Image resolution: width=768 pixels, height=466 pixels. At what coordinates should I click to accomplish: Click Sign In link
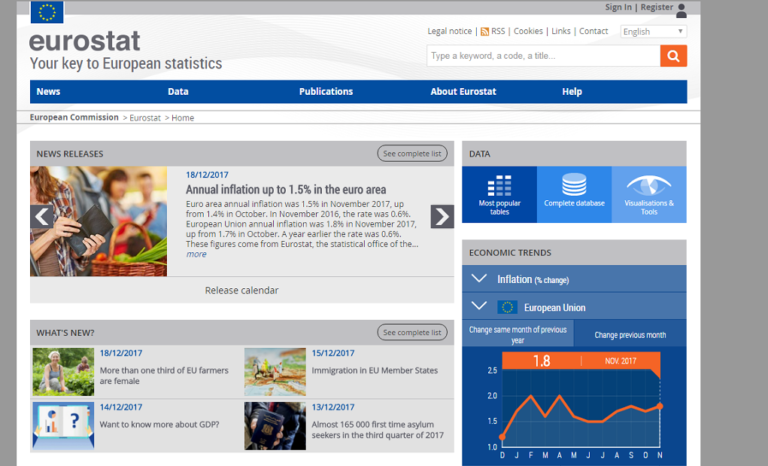pyautogui.click(x=618, y=7)
